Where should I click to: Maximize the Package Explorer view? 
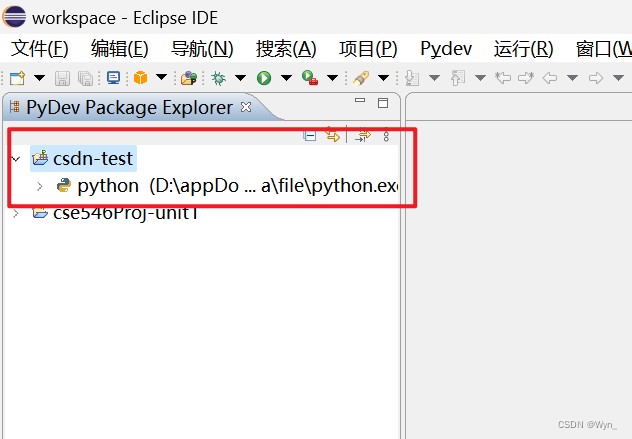tap(383, 103)
